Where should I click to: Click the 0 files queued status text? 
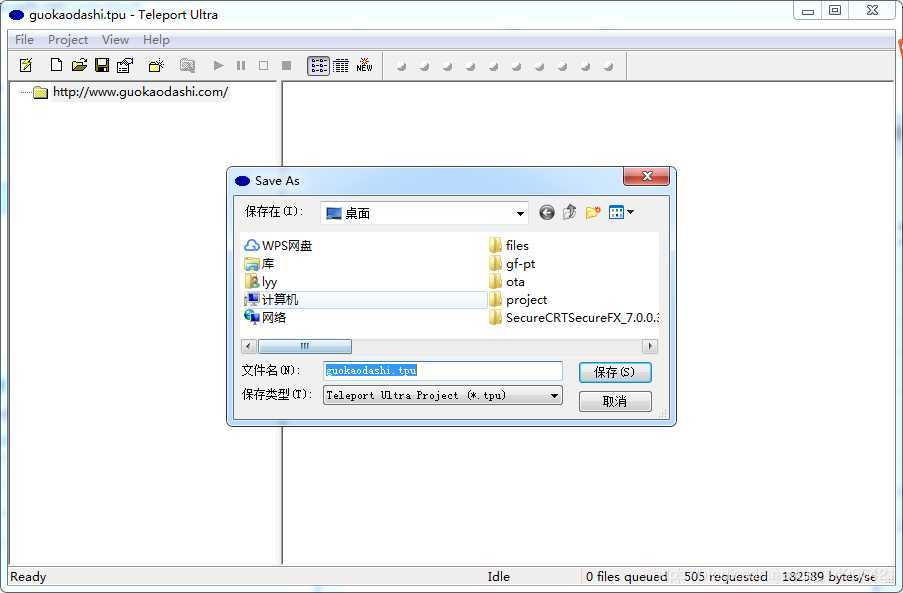(x=626, y=576)
